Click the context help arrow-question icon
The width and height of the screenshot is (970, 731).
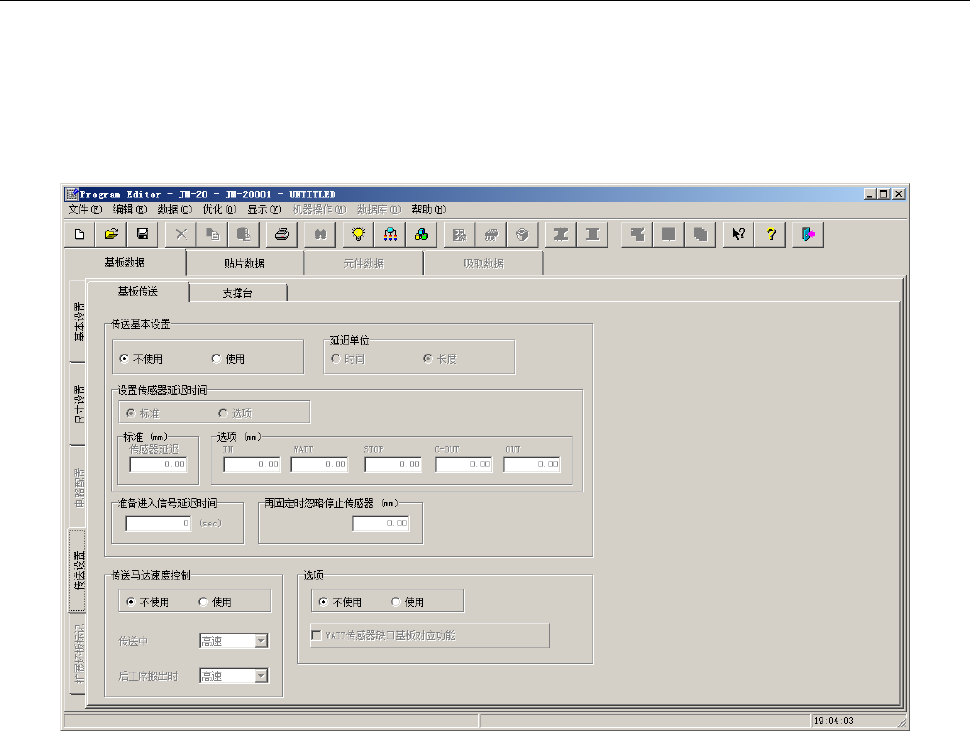tap(738, 234)
